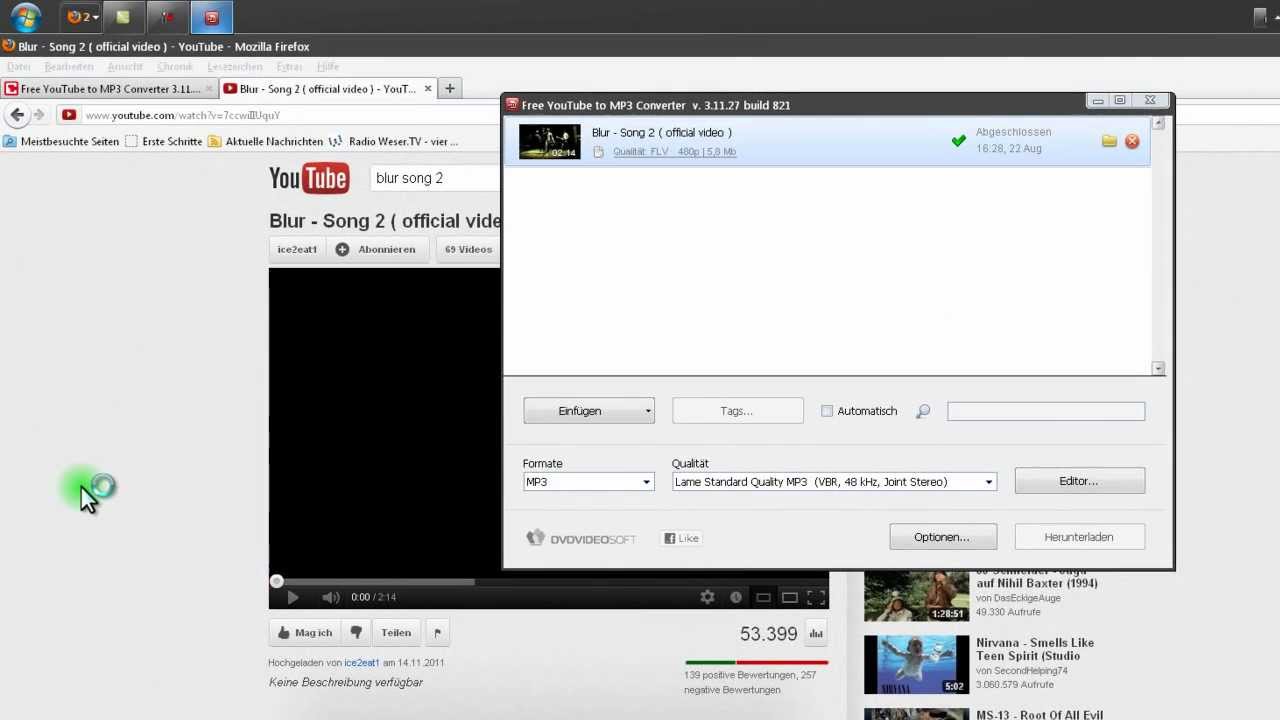Click the Mag ich like button

pos(304,632)
